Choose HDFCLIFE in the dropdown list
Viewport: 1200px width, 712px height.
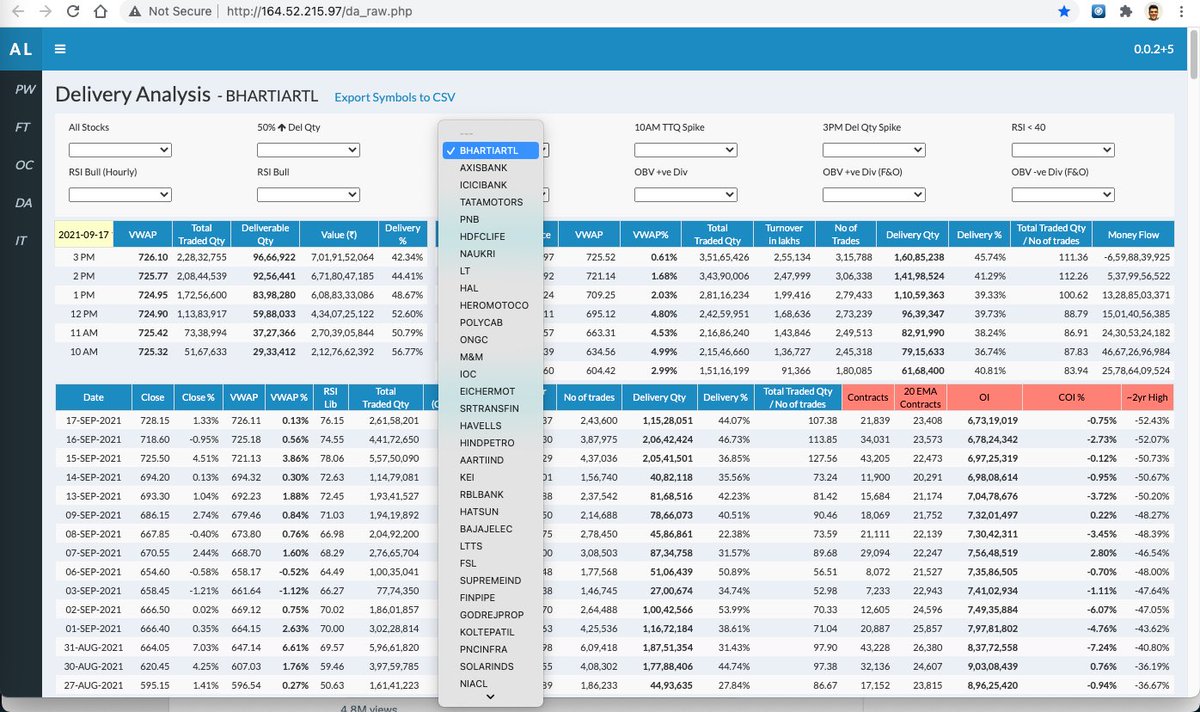tap(491, 236)
